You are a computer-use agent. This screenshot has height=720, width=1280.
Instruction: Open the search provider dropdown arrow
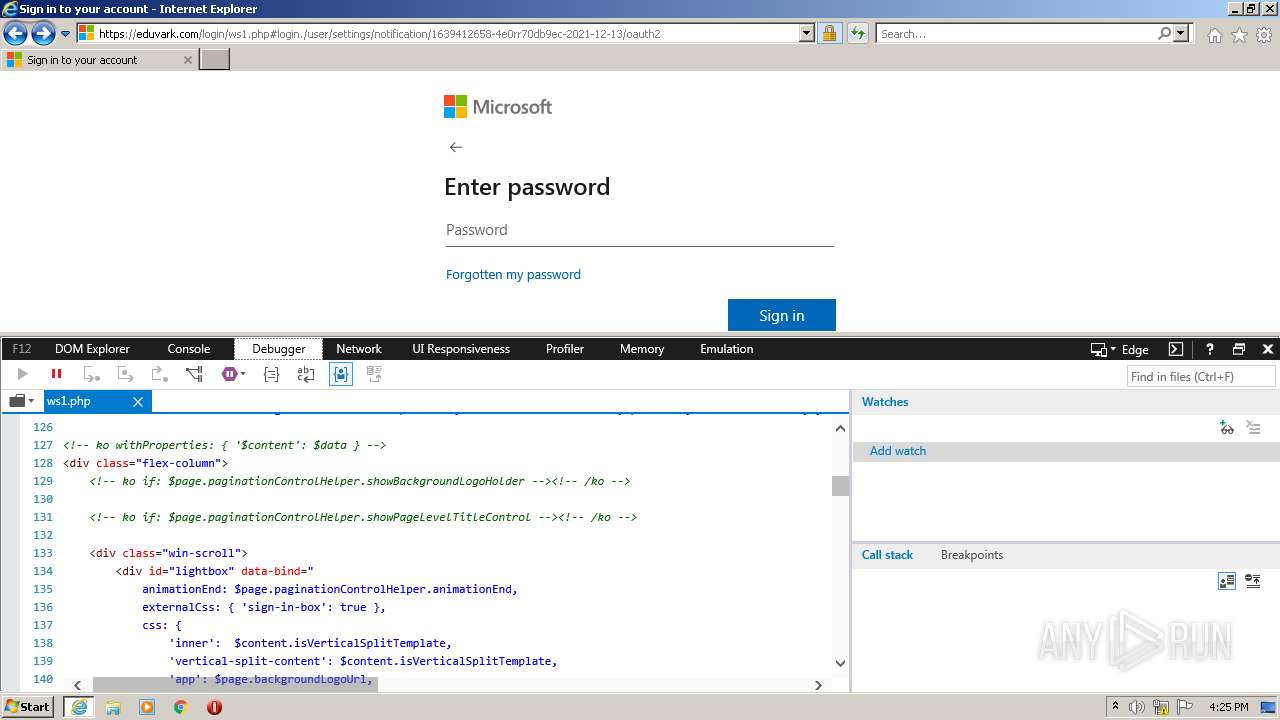[x=1182, y=33]
